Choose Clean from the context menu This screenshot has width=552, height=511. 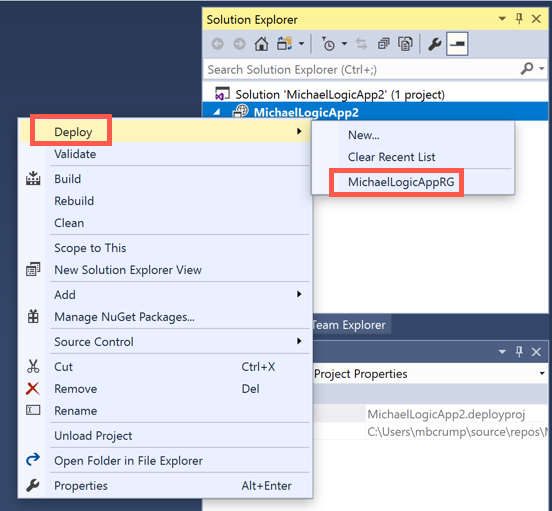[x=165, y=223]
